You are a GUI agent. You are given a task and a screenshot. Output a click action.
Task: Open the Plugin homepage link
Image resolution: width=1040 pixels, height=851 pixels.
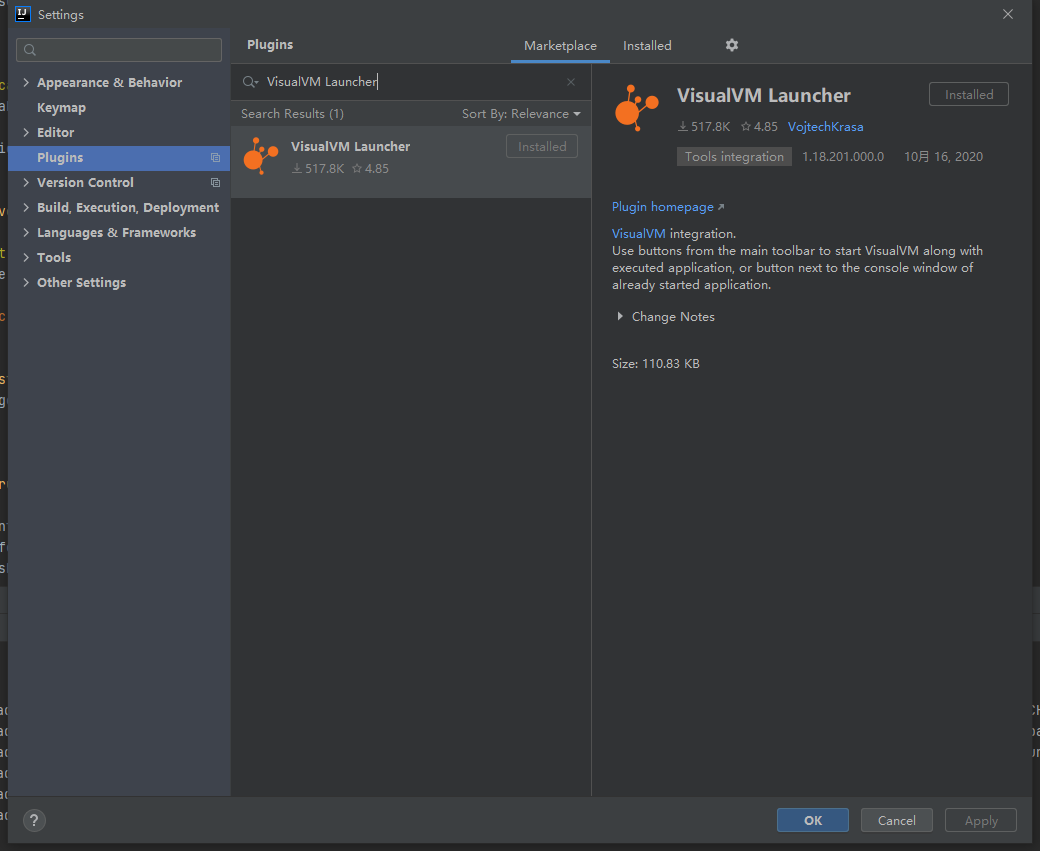click(x=663, y=206)
